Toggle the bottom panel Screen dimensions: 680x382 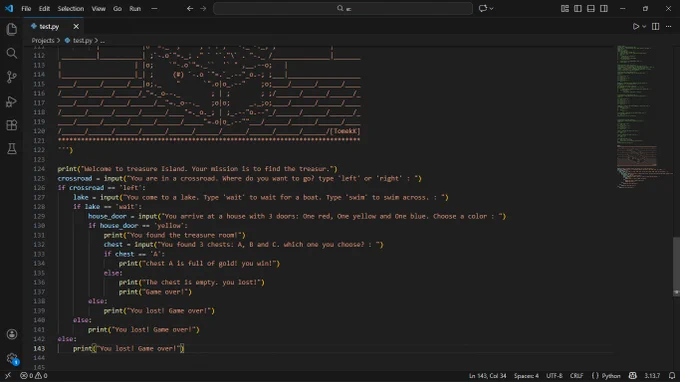click(591, 8)
